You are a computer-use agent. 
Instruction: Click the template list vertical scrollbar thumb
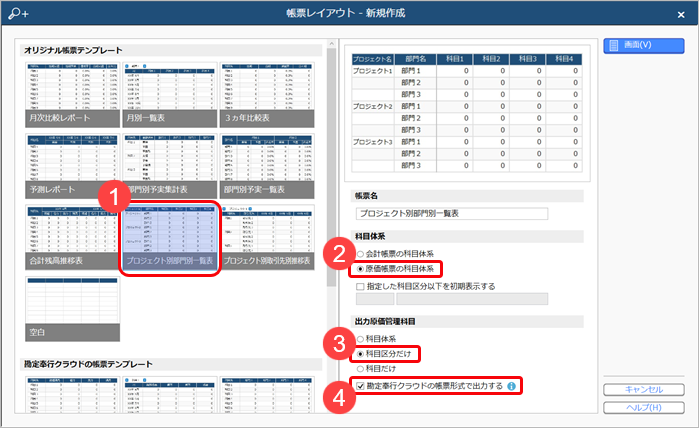coord(331,167)
